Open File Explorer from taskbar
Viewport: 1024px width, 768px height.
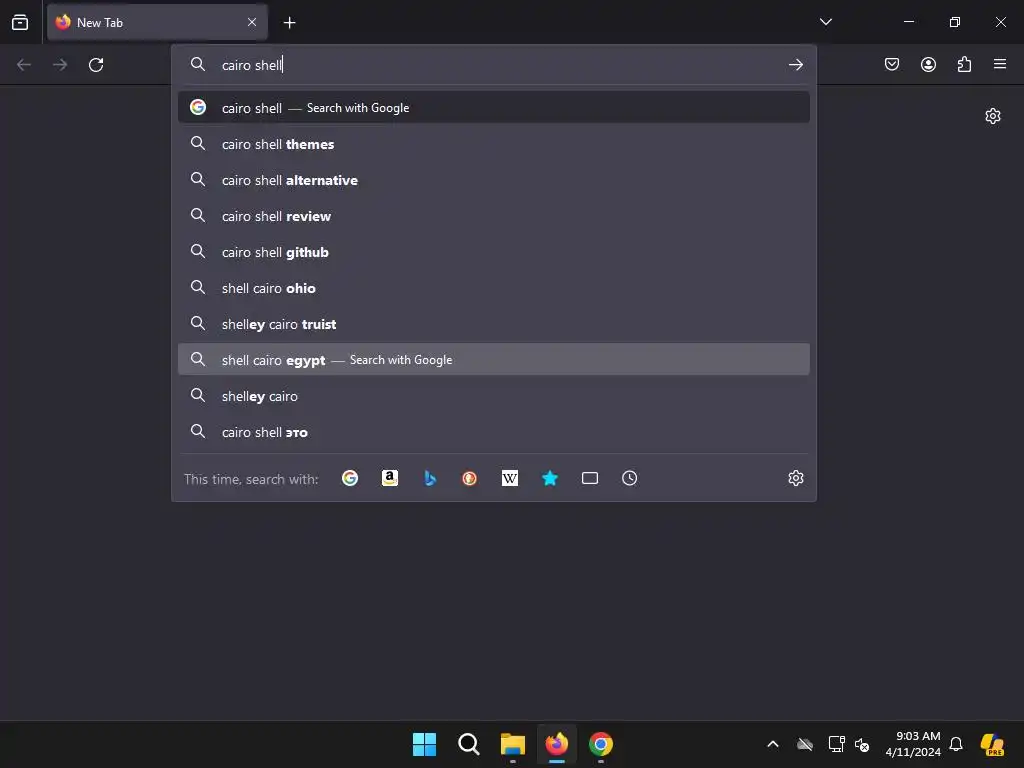pos(513,744)
